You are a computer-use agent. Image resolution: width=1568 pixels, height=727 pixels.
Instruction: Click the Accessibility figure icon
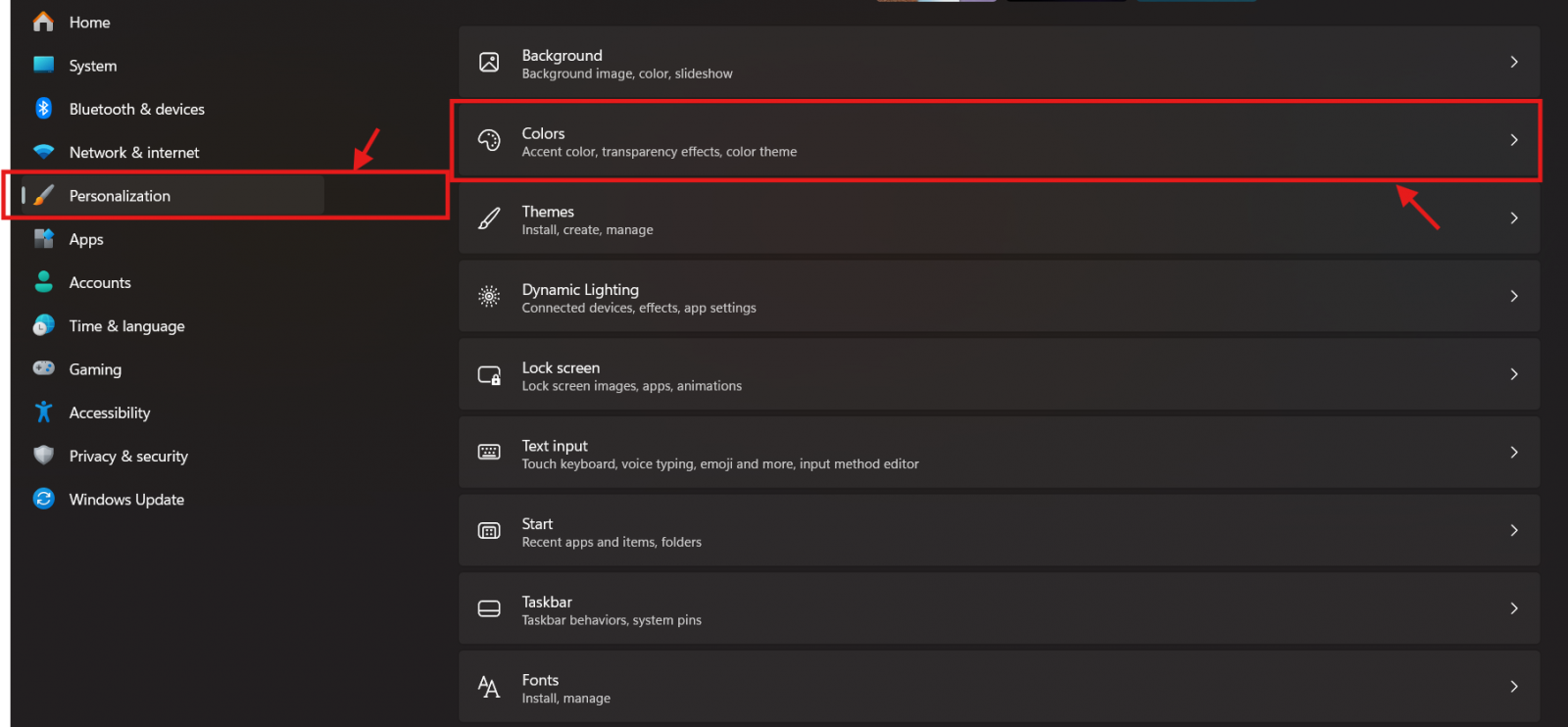[43, 412]
